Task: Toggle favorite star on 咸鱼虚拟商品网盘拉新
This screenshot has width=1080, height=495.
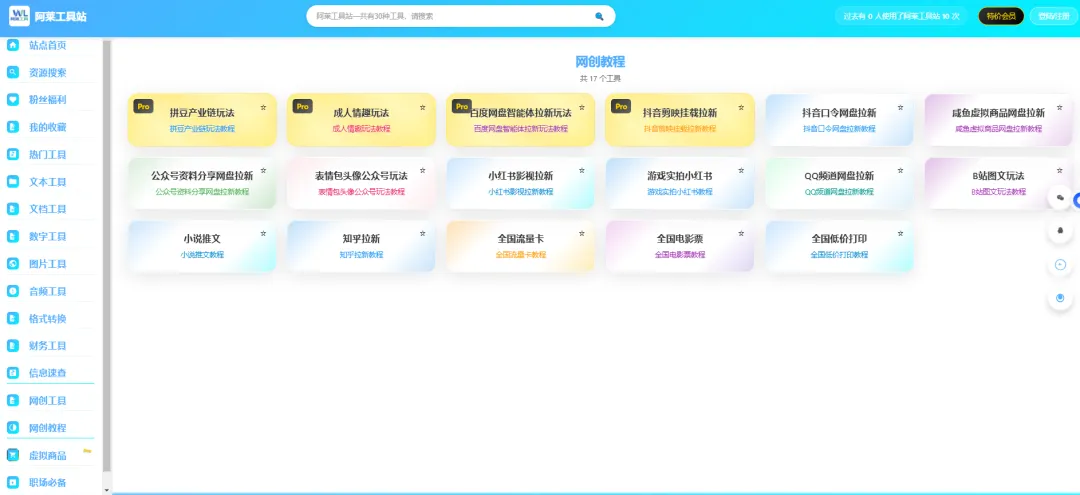Action: point(1059,108)
